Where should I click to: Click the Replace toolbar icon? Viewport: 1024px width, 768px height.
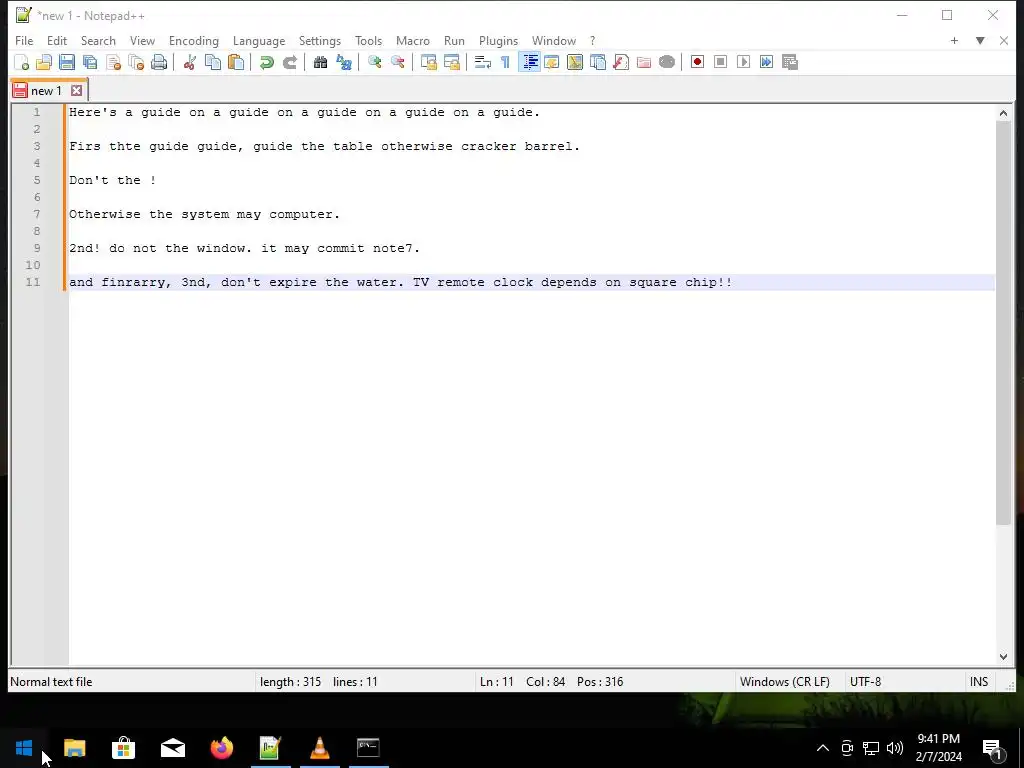tap(344, 62)
